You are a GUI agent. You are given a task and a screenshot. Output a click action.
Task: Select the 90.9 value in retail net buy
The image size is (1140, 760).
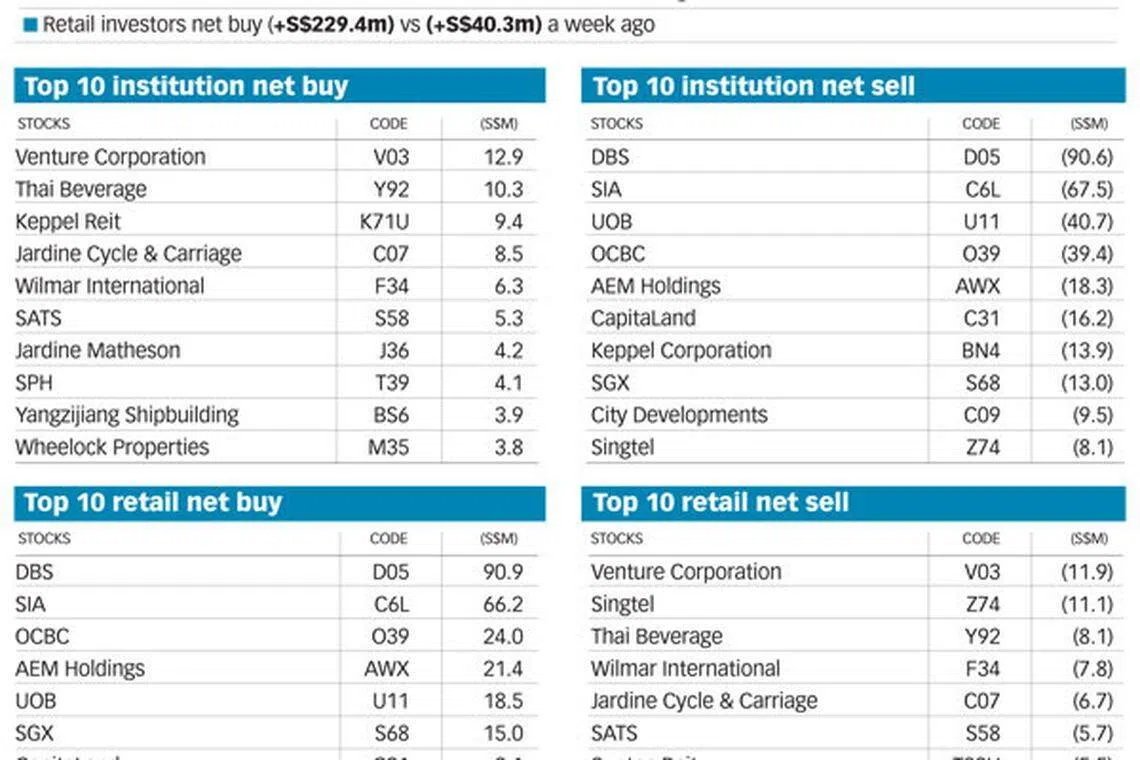pyautogui.click(x=502, y=572)
